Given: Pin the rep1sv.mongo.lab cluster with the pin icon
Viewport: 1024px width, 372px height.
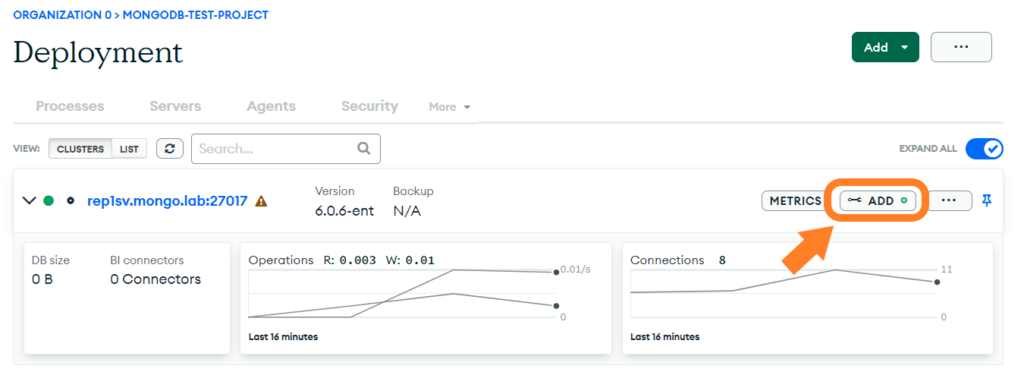Looking at the screenshot, I should click(987, 201).
